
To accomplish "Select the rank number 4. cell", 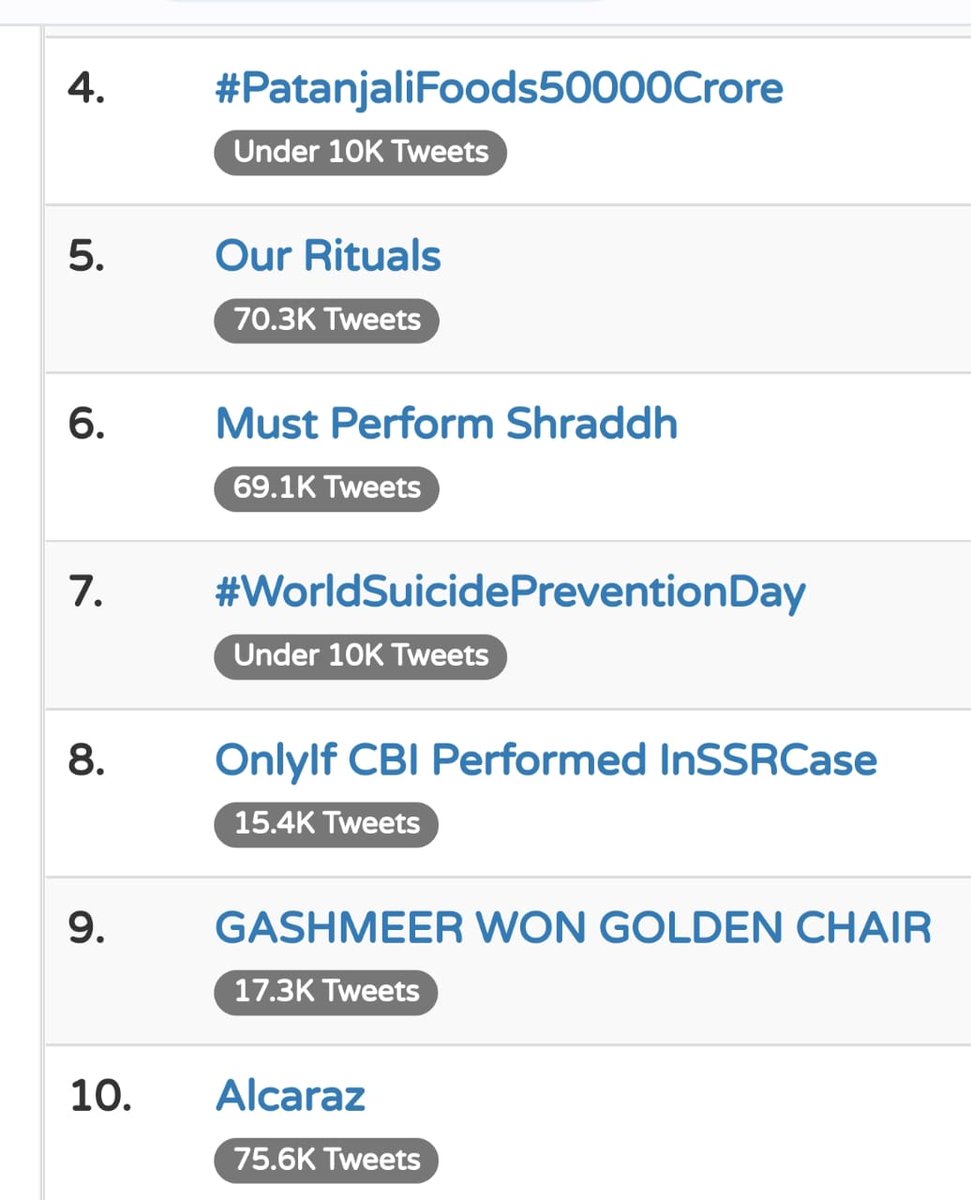I will [86, 89].
